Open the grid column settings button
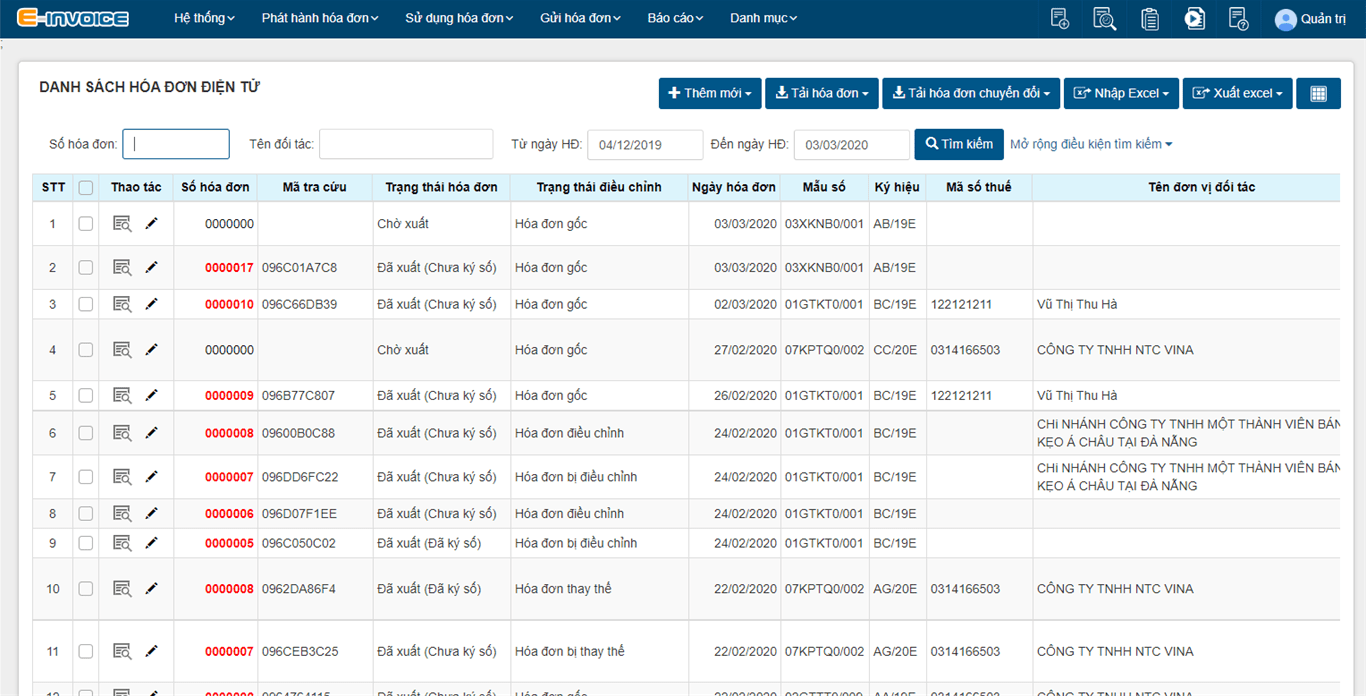1366x696 pixels. [1318, 93]
